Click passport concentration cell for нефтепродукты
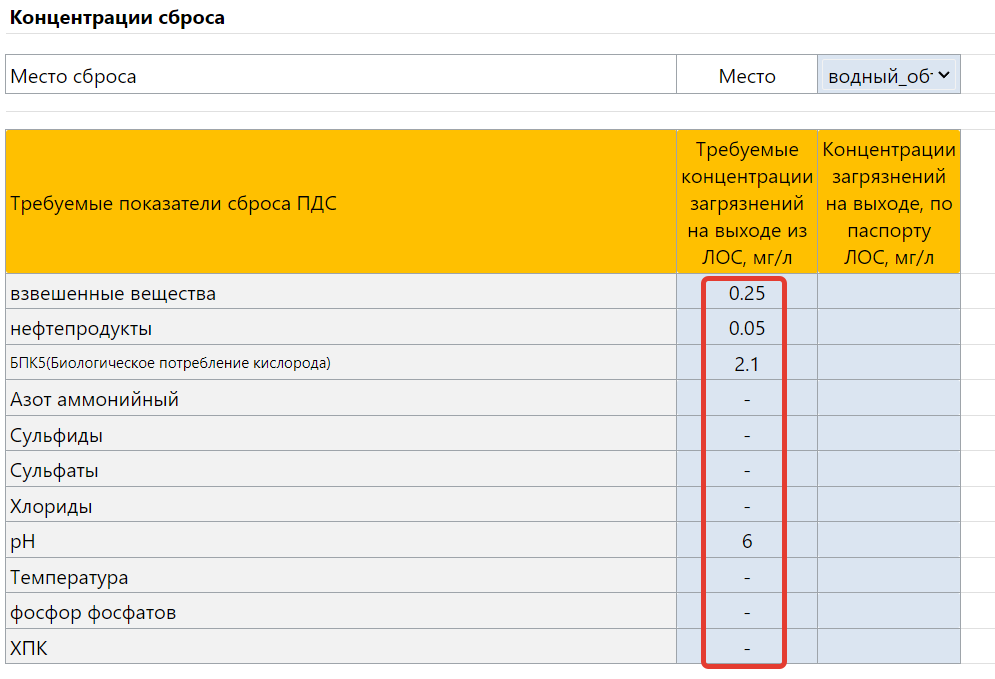This screenshot has width=995, height=679. (888, 327)
